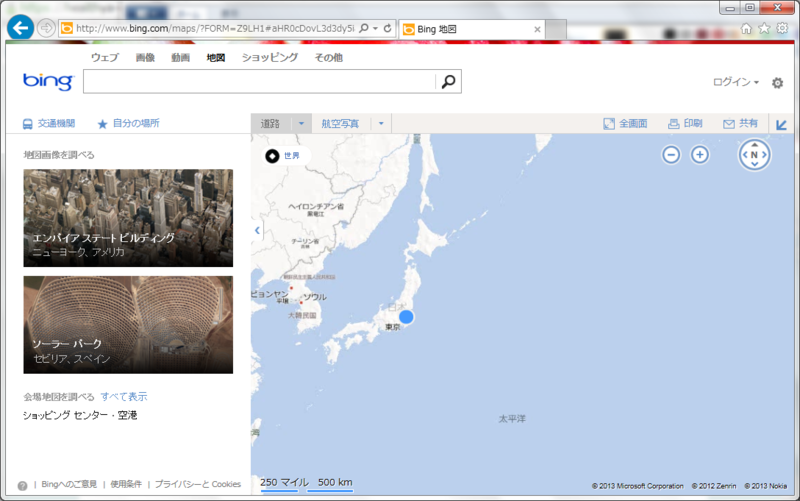Pan map left with compass arrow
The width and height of the screenshot is (800, 501).
745,155
